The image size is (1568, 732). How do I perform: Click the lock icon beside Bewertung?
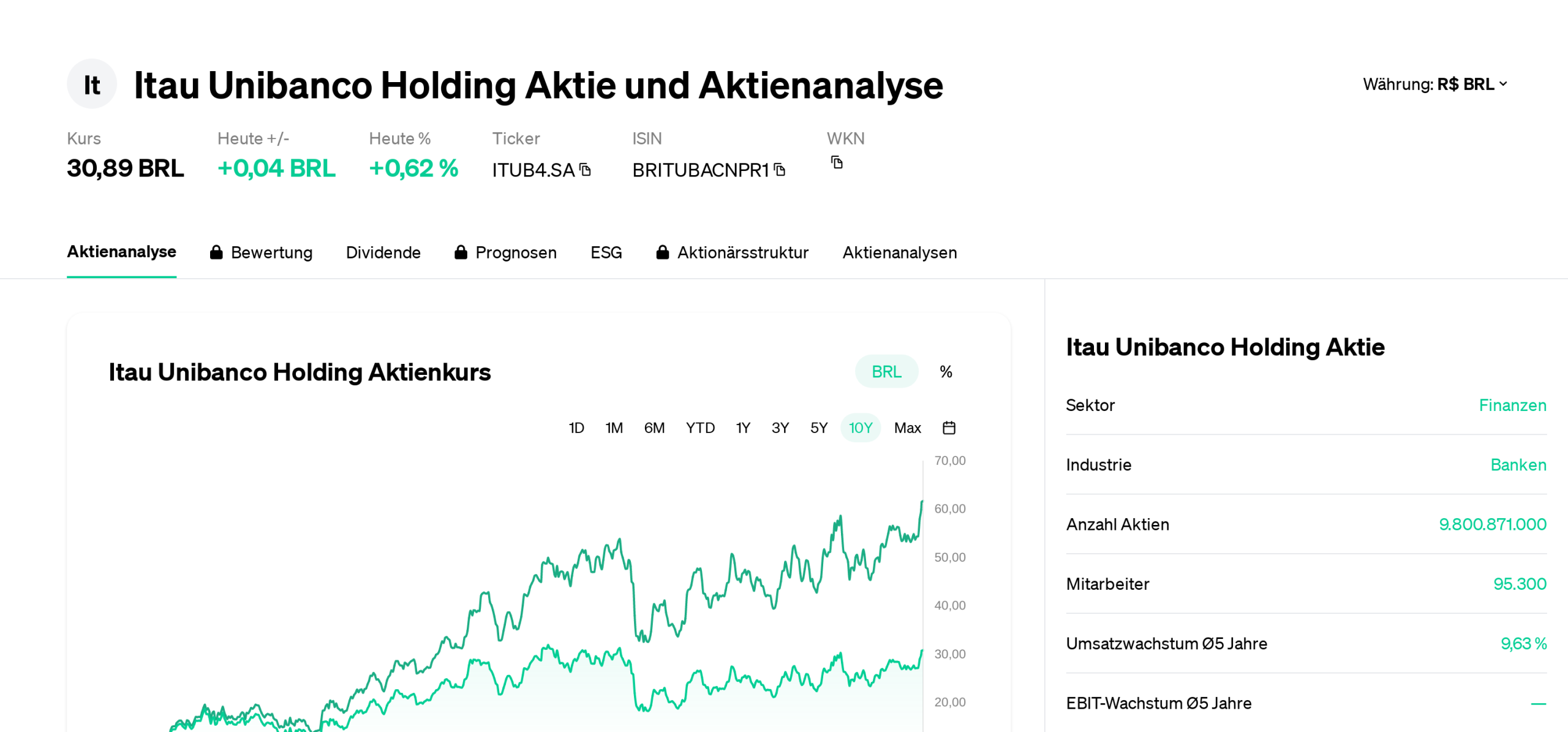216,252
